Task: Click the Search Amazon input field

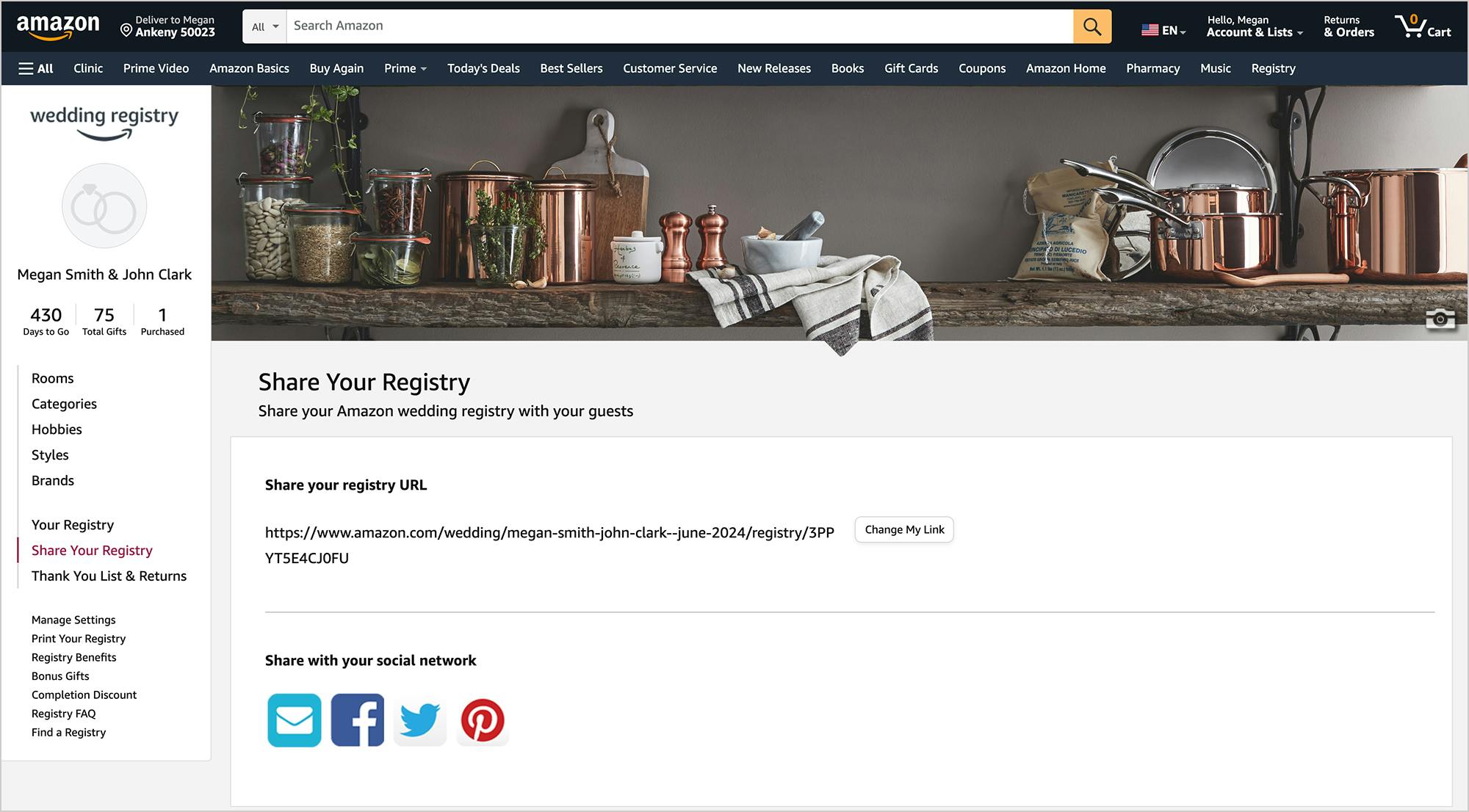Action: 680,26
